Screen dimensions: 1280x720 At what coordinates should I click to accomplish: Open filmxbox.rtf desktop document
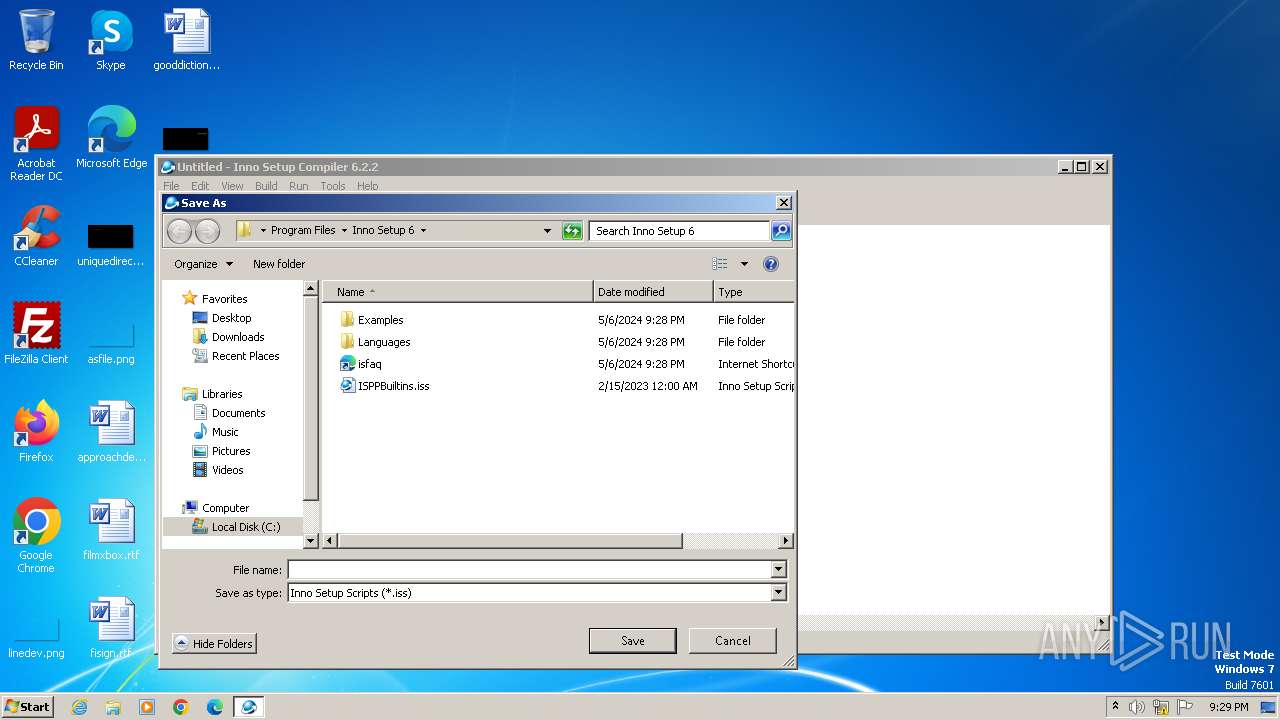click(x=111, y=530)
